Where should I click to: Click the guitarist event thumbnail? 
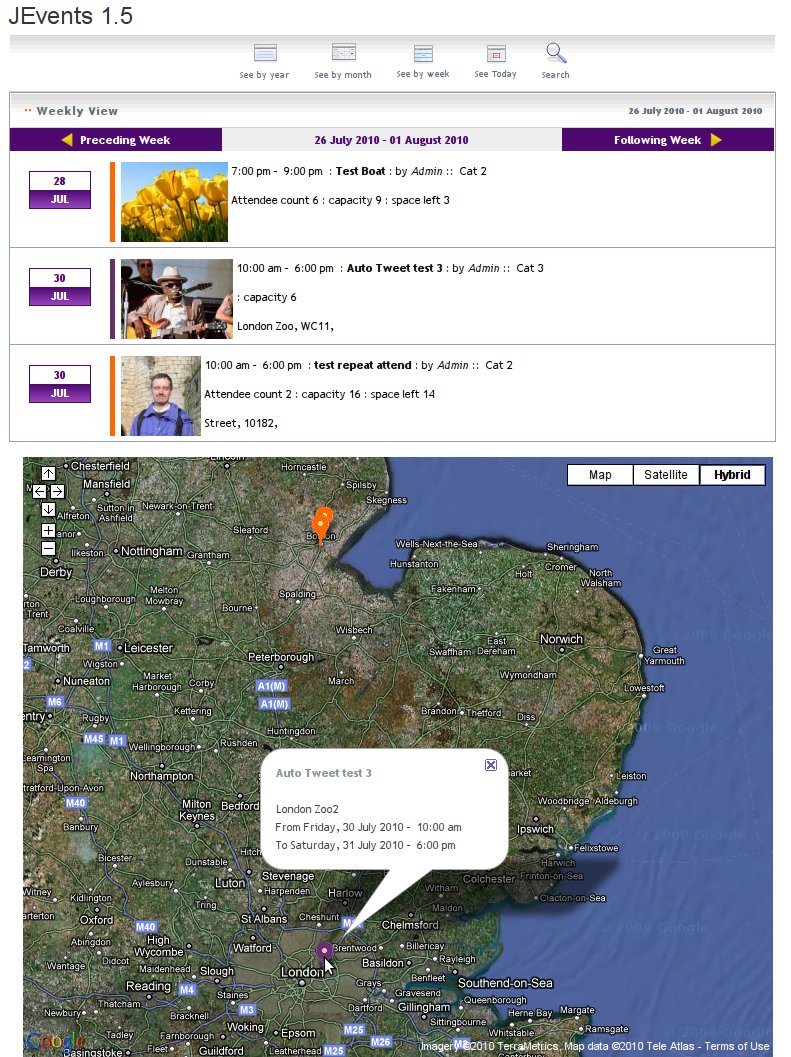(177, 299)
